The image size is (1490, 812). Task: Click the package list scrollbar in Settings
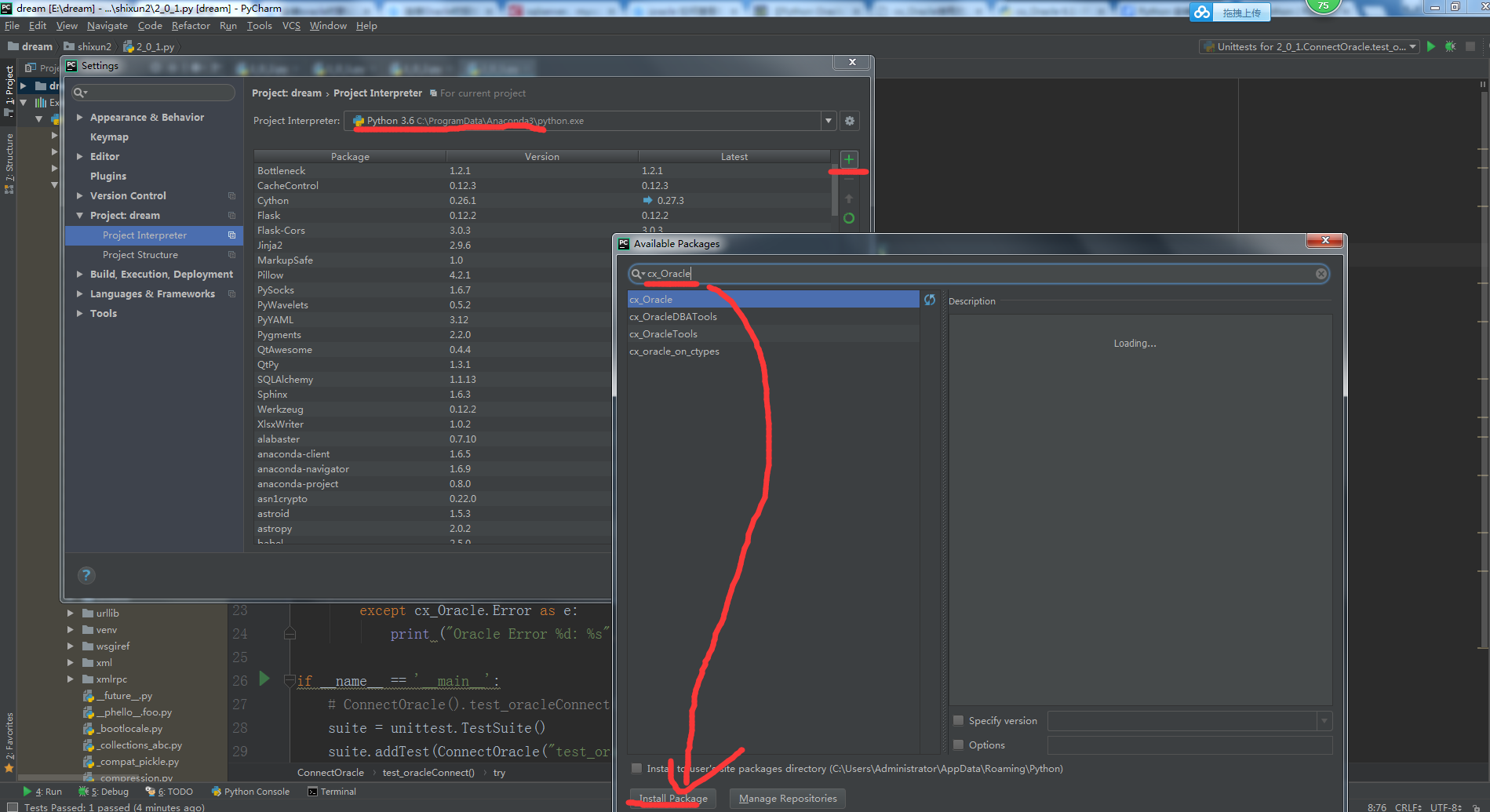[x=834, y=188]
